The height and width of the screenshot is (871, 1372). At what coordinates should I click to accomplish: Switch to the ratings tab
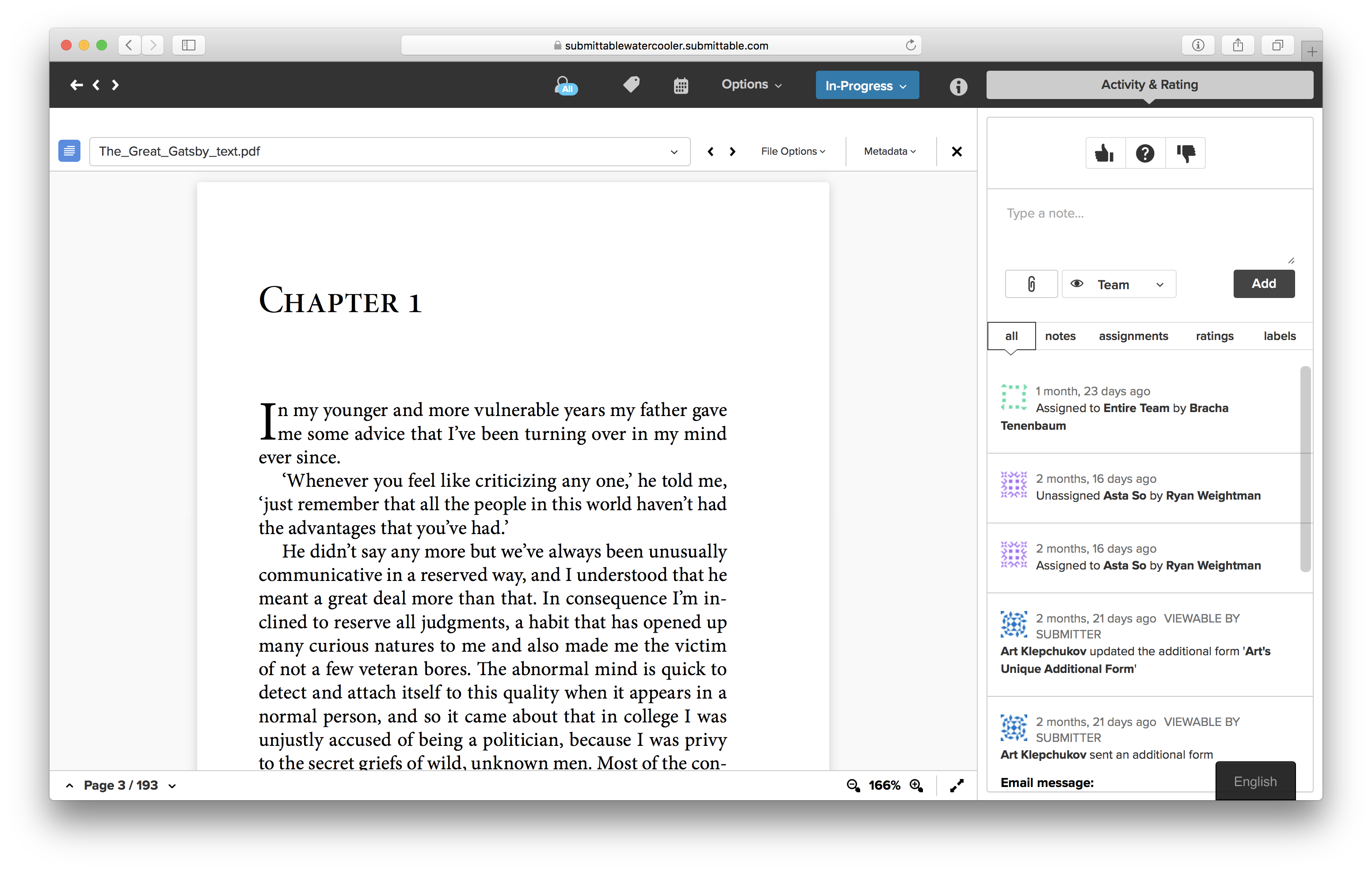coord(1214,336)
